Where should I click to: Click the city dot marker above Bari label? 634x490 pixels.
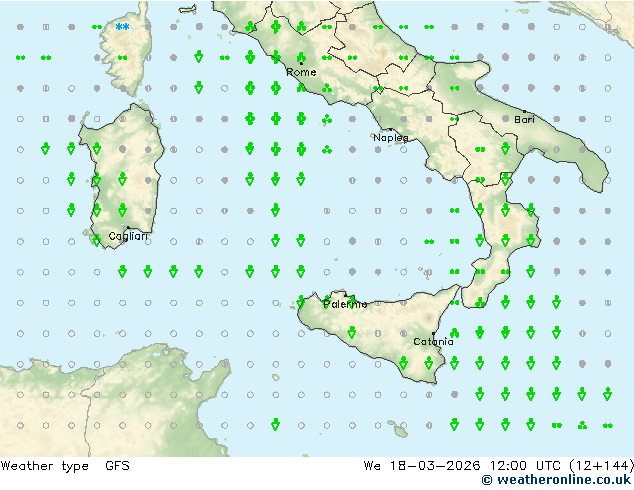524,111
